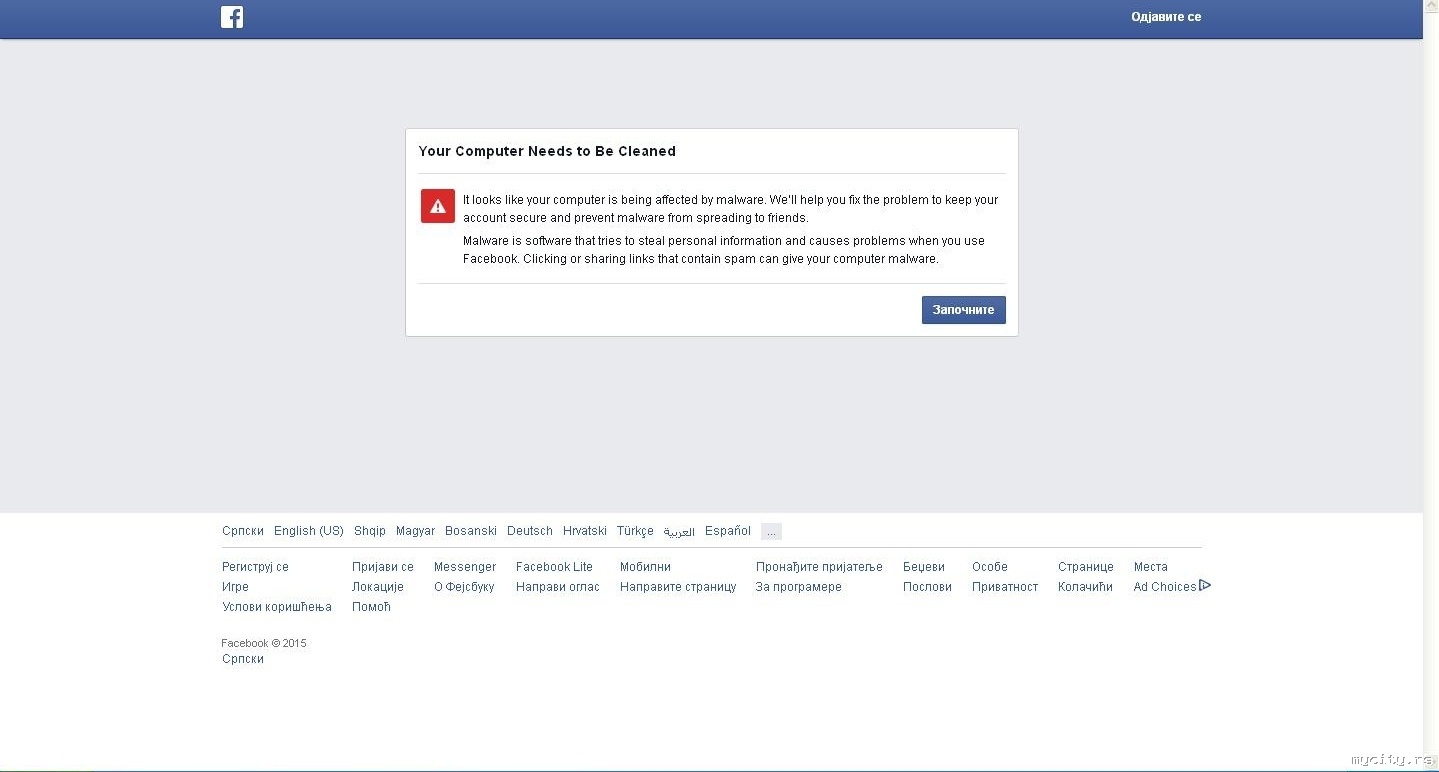Choose the Arabic language link

point(679,532)
